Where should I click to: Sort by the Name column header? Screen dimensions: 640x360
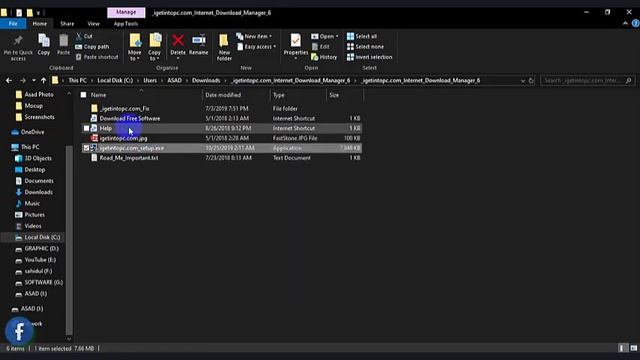pos(98,95)
